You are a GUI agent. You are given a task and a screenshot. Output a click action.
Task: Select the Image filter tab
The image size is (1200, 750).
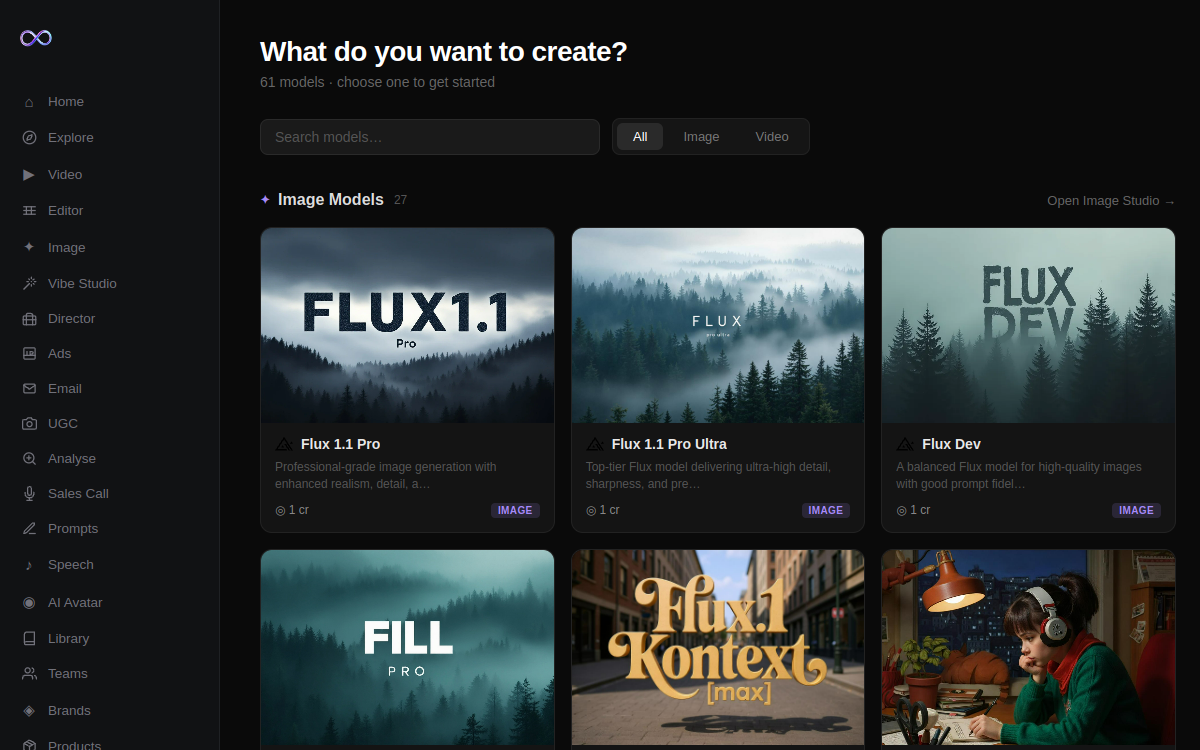pos(701,137)
